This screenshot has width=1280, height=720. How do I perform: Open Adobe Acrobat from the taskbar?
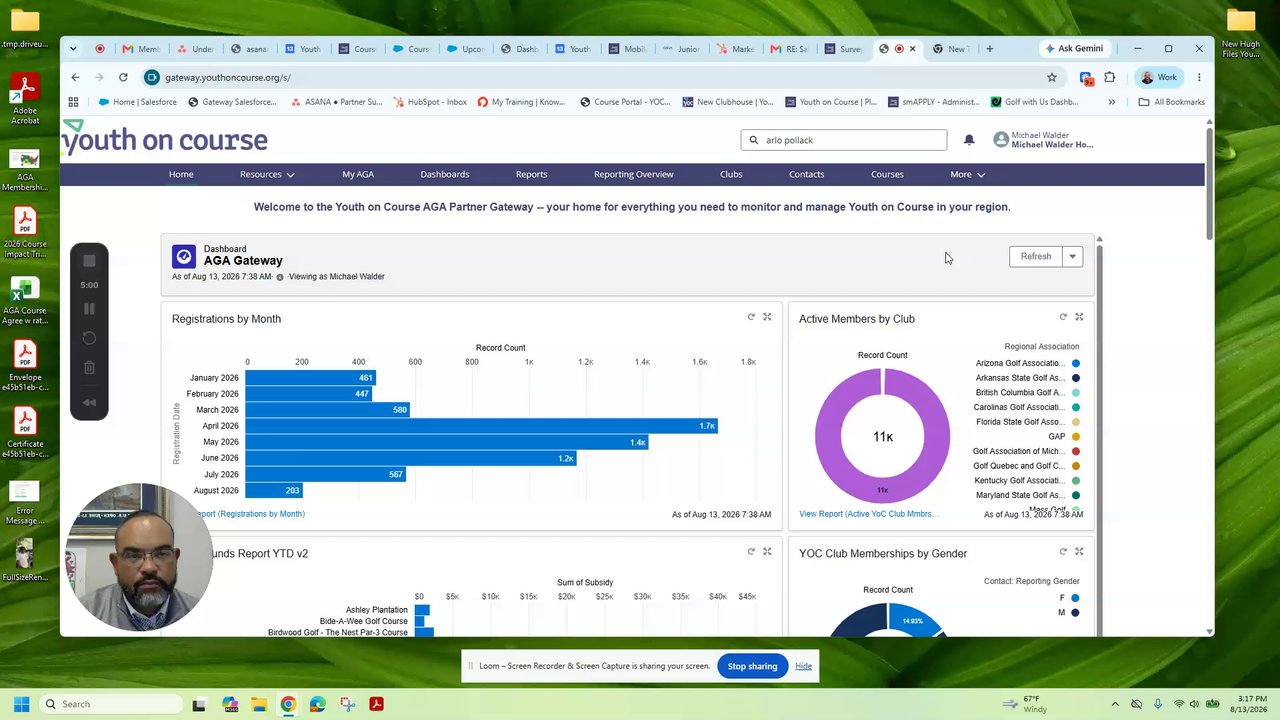376,704
